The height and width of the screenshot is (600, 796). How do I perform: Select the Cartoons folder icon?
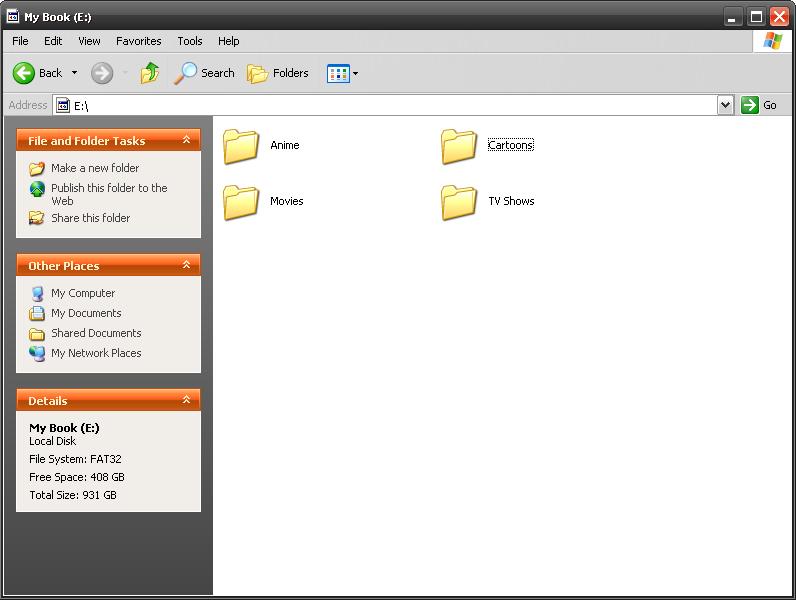pyautogui.click(x=459, y=146)
